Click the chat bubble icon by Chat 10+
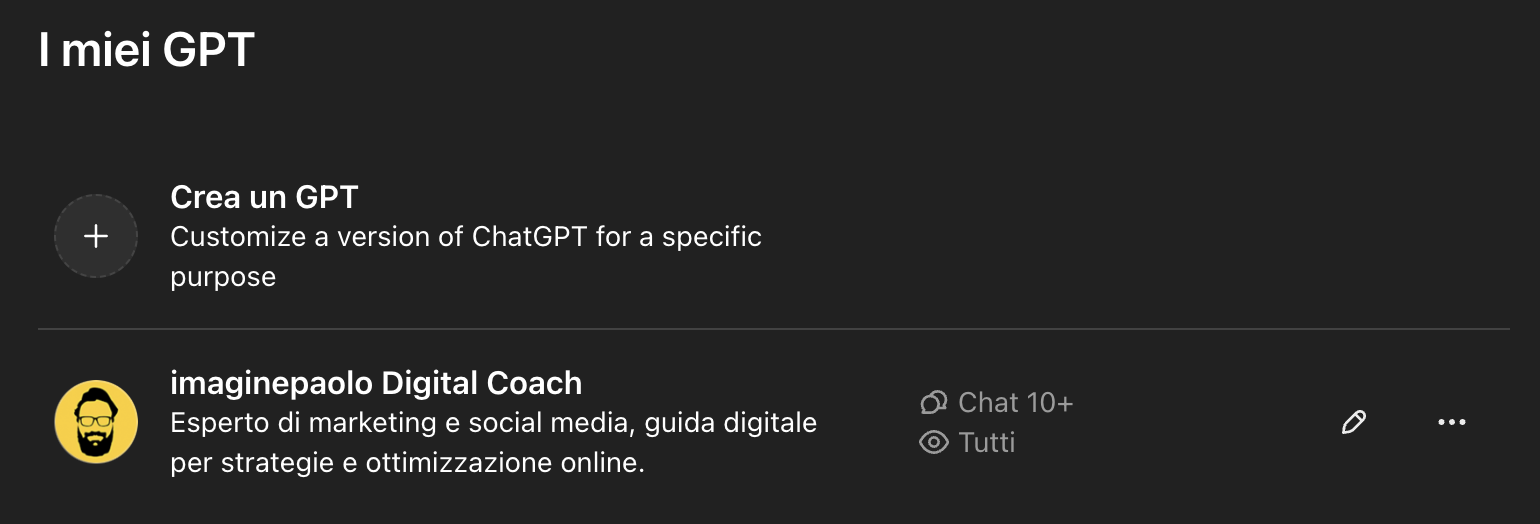 click(933, 403)
